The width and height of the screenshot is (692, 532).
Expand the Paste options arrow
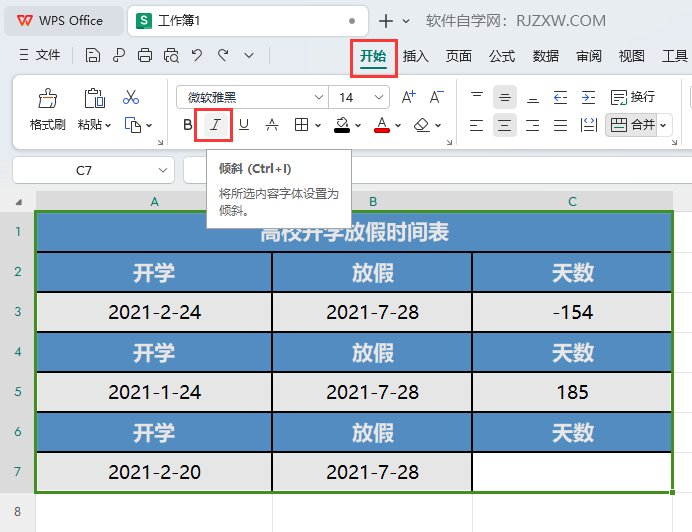(108, 126)
